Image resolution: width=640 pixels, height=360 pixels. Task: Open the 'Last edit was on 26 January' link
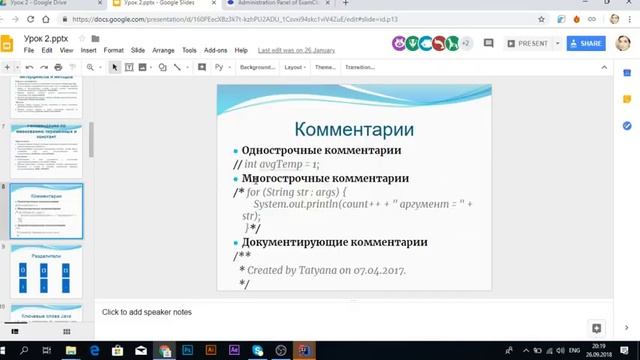tap(296, 50)
